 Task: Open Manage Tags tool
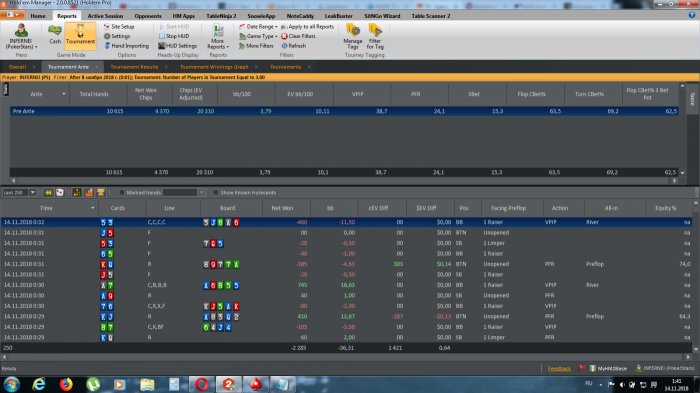(x=353, y=36)
